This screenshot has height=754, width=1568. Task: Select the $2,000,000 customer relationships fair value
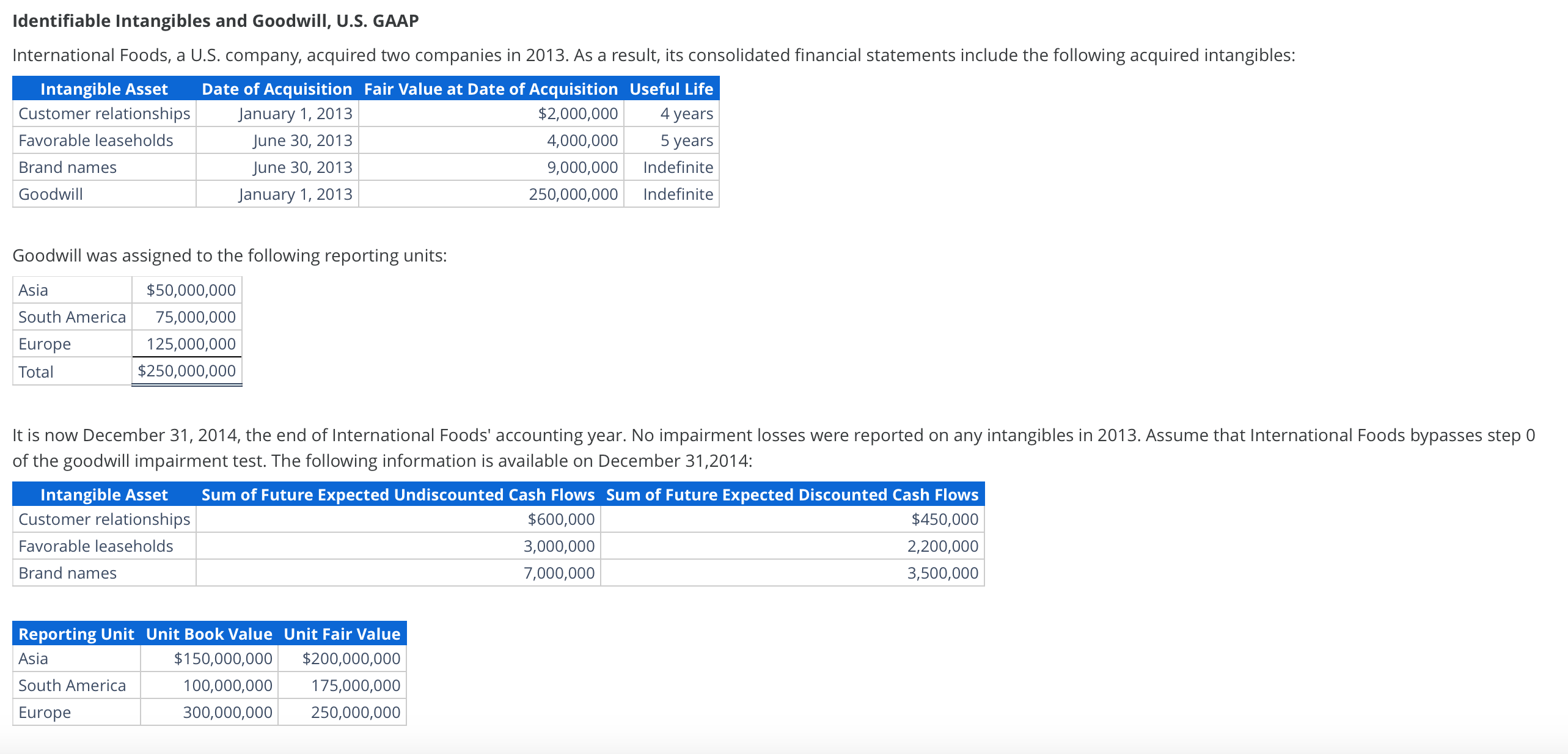[x=577, y=114]
